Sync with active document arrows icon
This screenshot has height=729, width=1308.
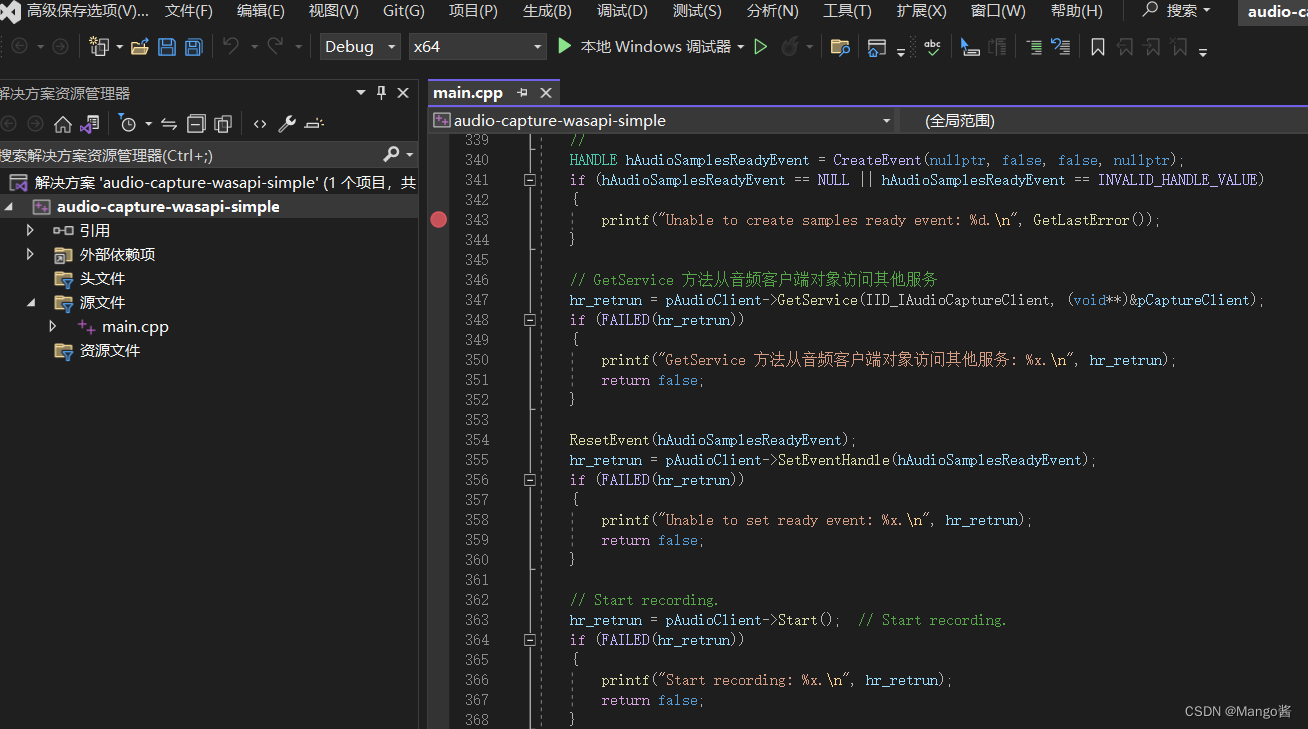[x=169, y=124]
